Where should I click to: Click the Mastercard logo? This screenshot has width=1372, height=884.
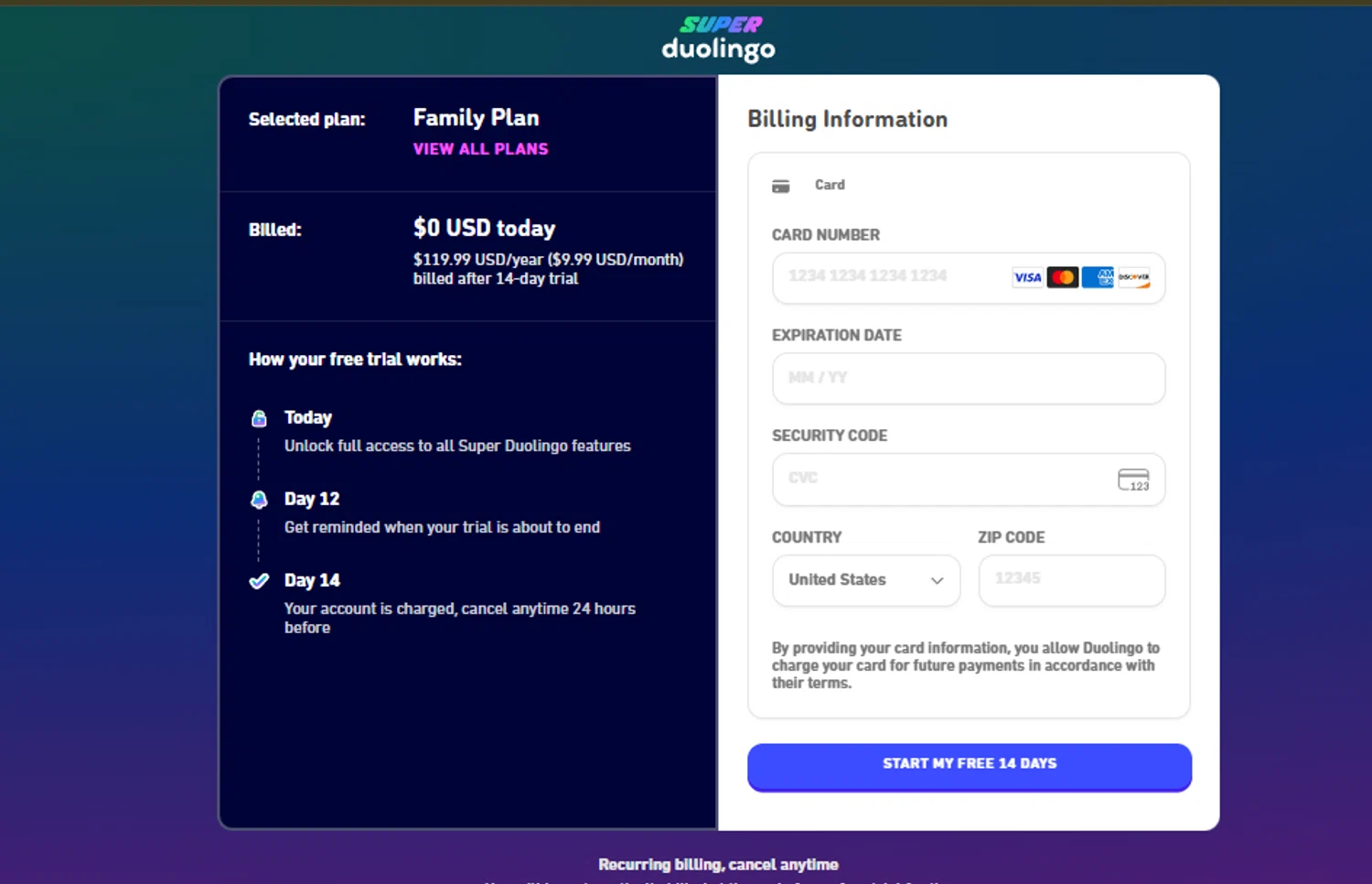tap(1062, 277)
